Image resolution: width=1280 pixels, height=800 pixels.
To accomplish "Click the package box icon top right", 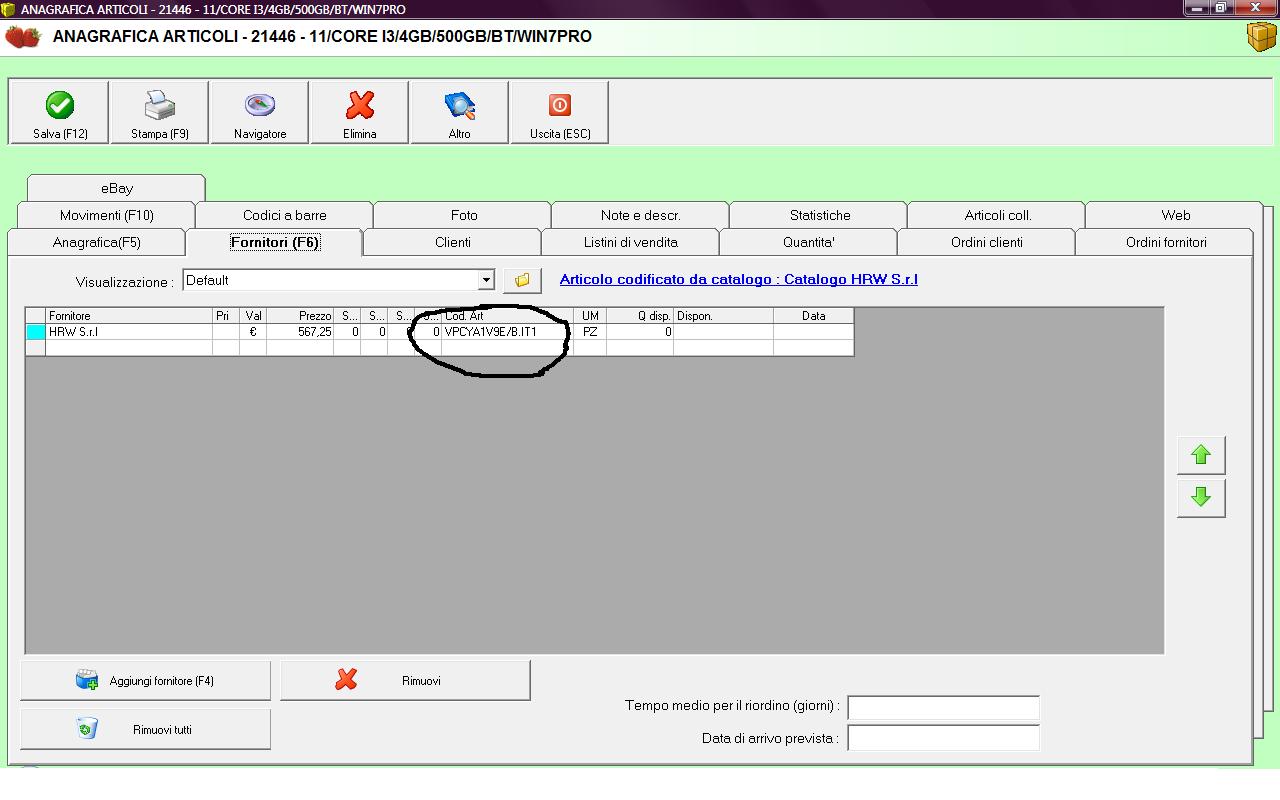I will tap(1261, 37).
